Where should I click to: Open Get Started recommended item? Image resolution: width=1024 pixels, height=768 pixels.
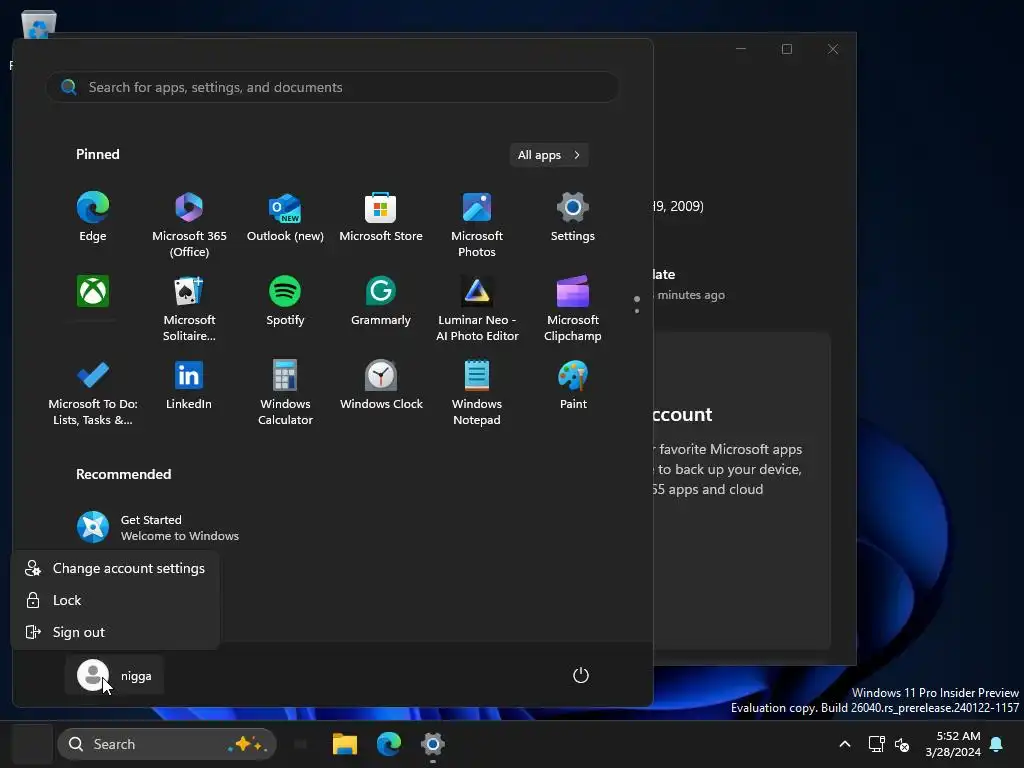pos(158,528)
